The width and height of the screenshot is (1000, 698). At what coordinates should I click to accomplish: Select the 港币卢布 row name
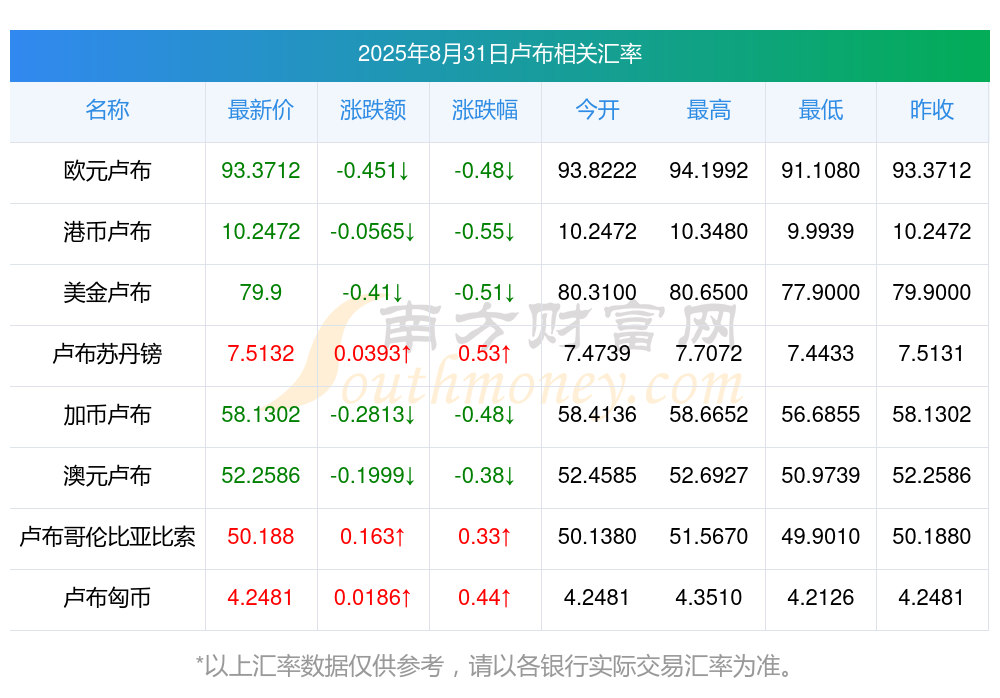107,232
